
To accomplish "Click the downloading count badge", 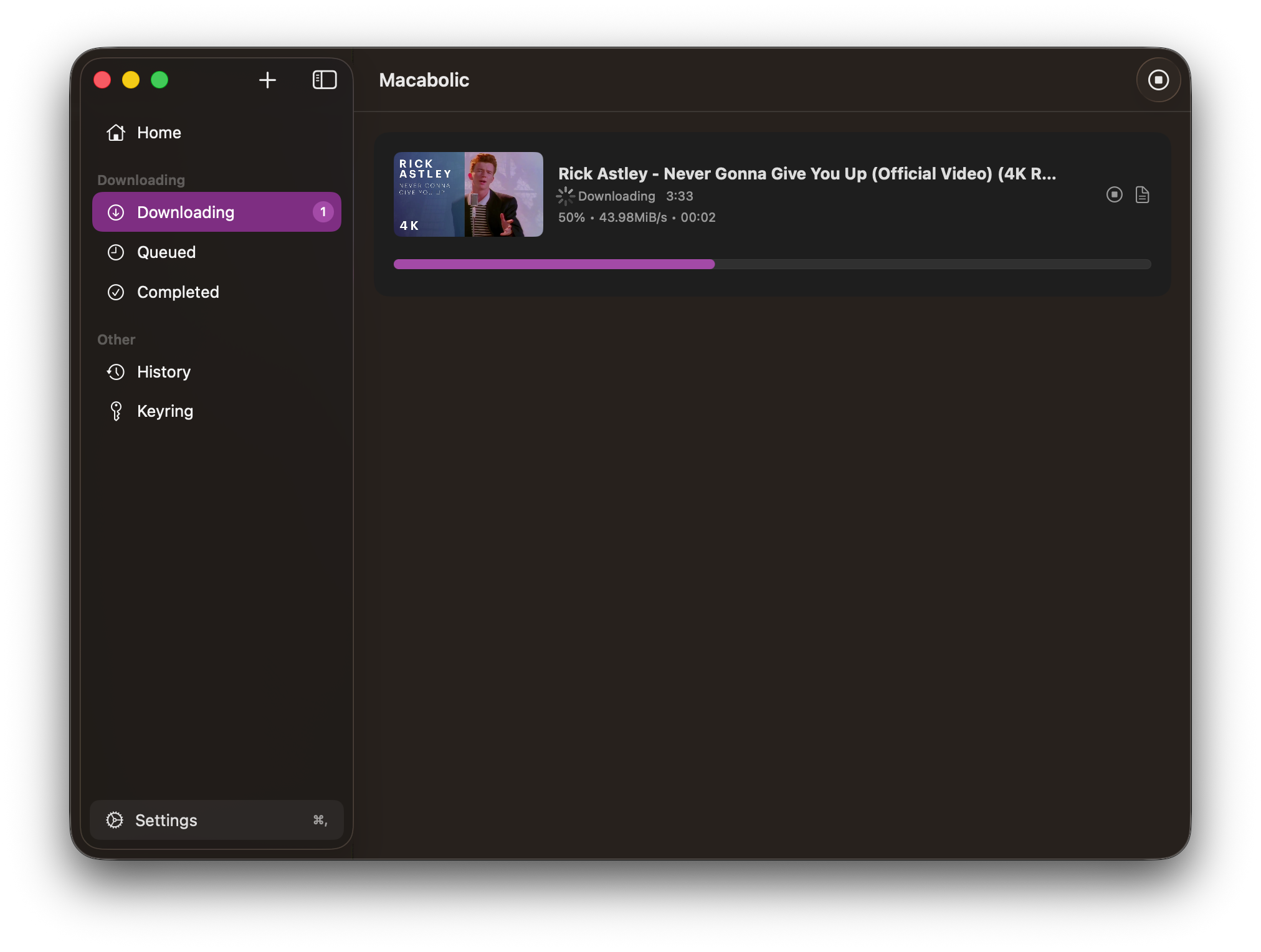I will coord(323,212).
